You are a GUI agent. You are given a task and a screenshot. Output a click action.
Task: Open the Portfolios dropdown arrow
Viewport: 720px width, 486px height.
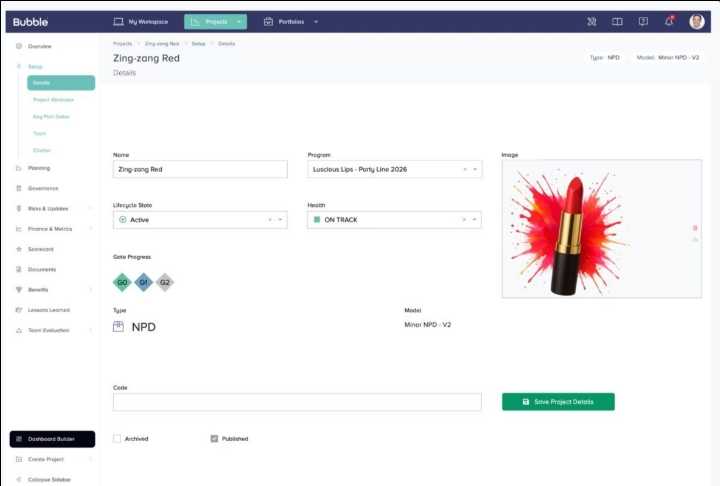click(x=316, y=22)
